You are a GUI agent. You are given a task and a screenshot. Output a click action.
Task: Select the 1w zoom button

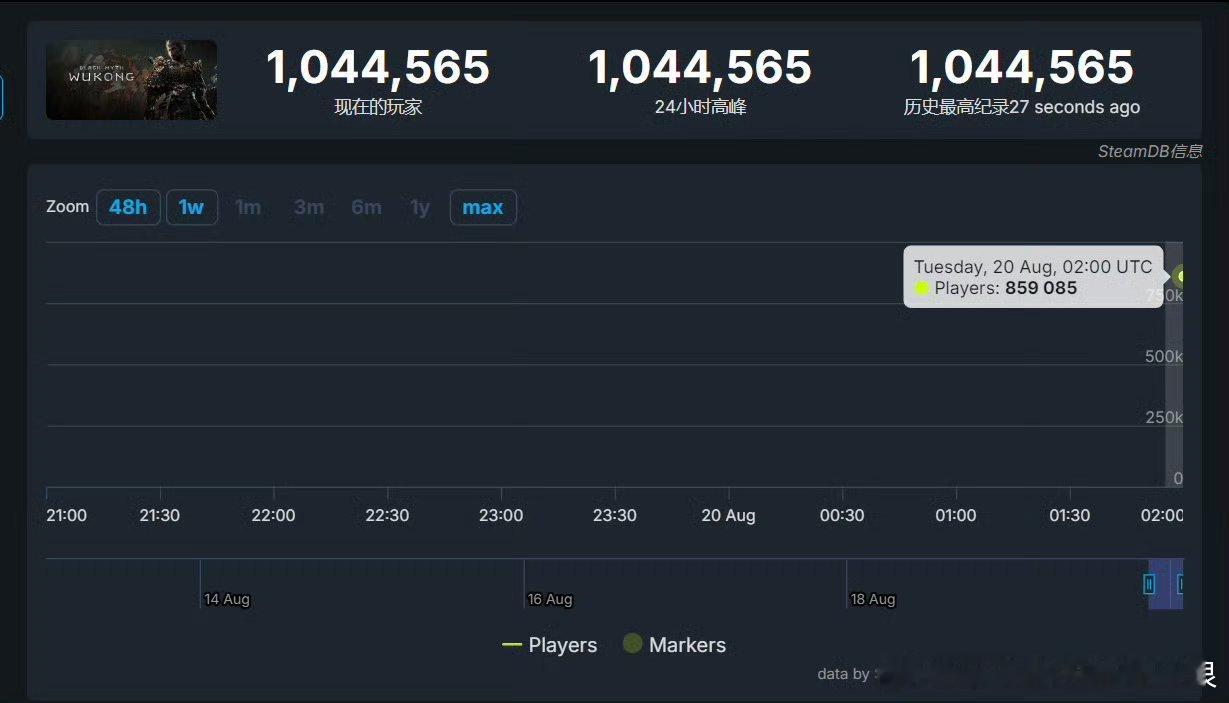(191, 207)
